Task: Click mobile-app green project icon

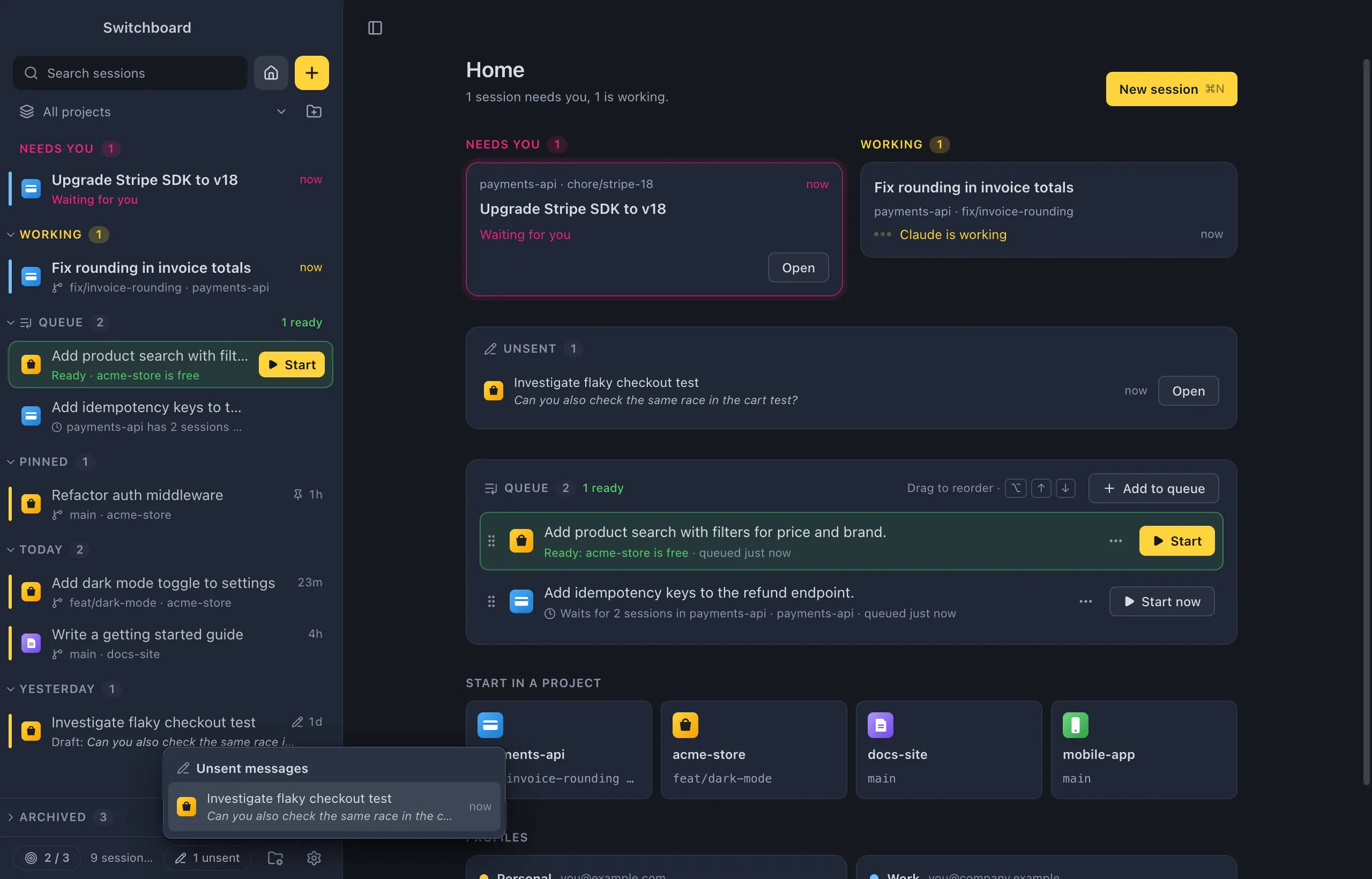Action: pos(1075,725)
